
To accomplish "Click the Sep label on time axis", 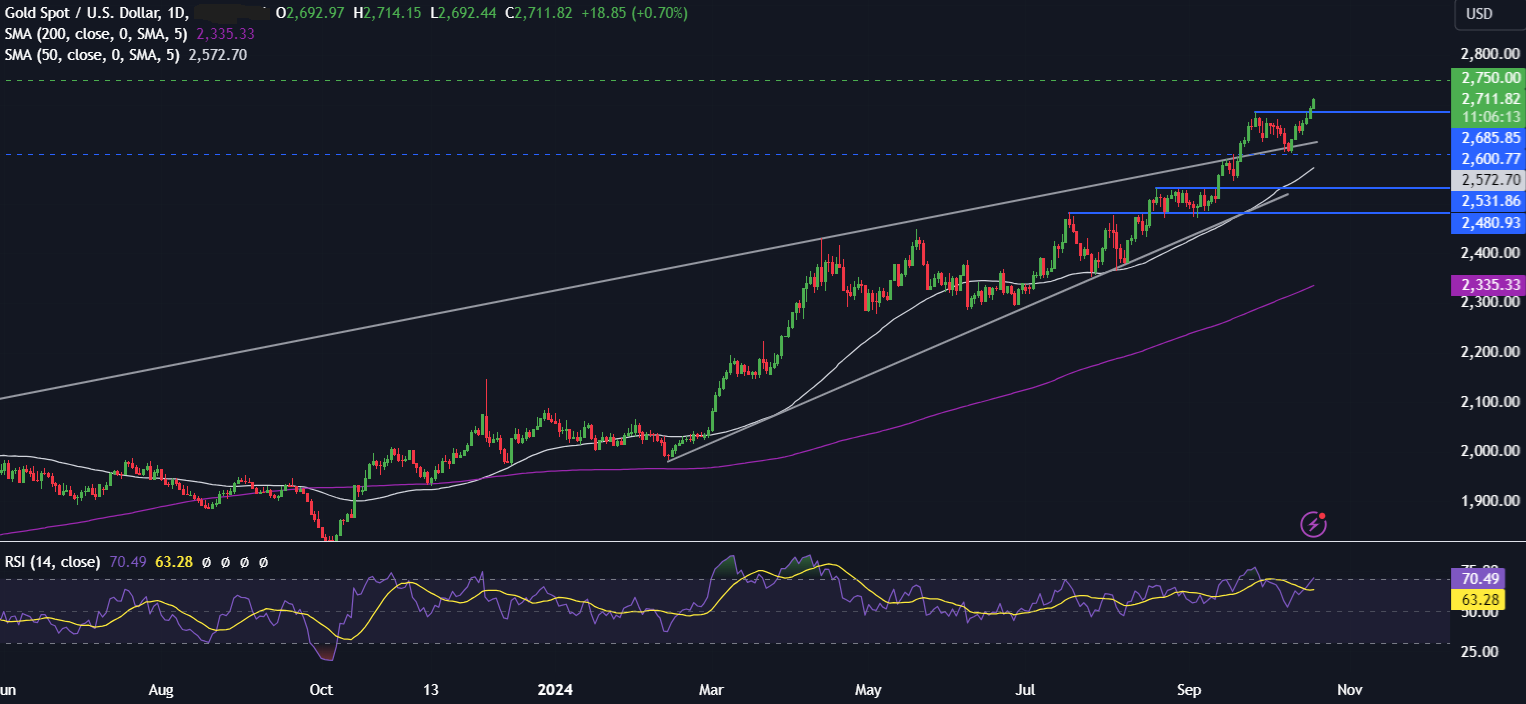I will point(1189,690).
